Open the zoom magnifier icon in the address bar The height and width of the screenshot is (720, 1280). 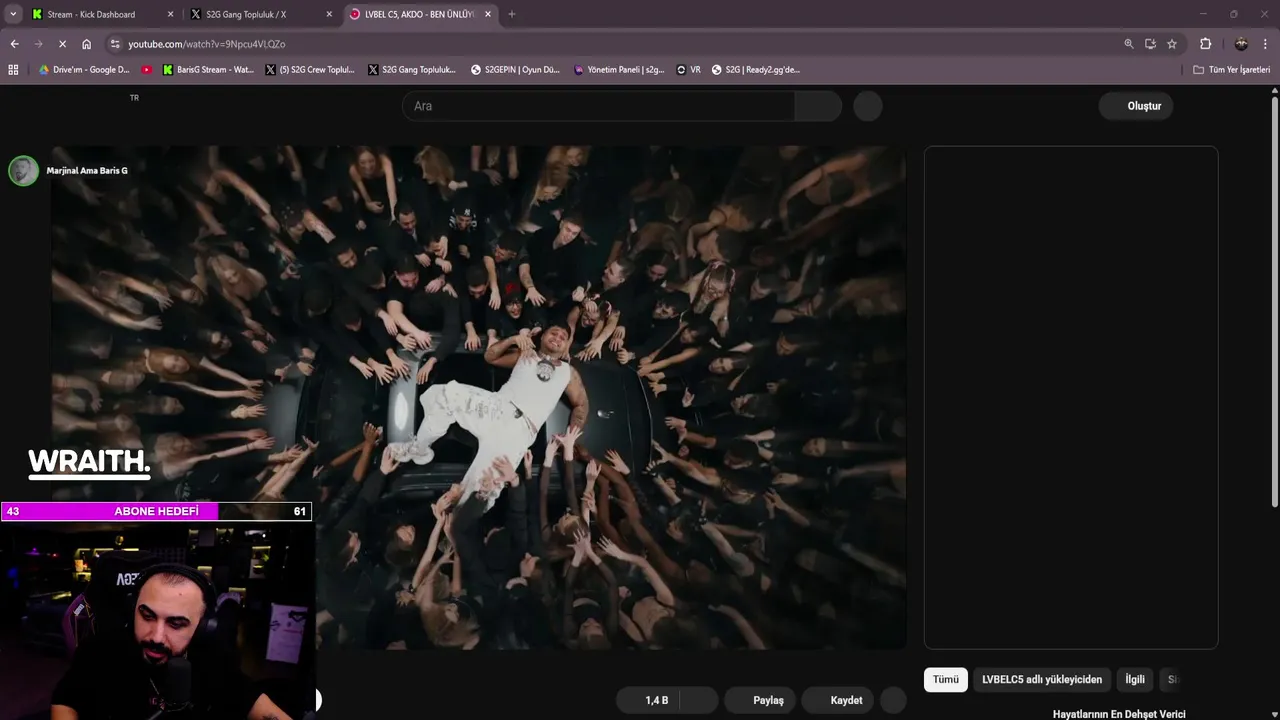(x=1129, y=44)
